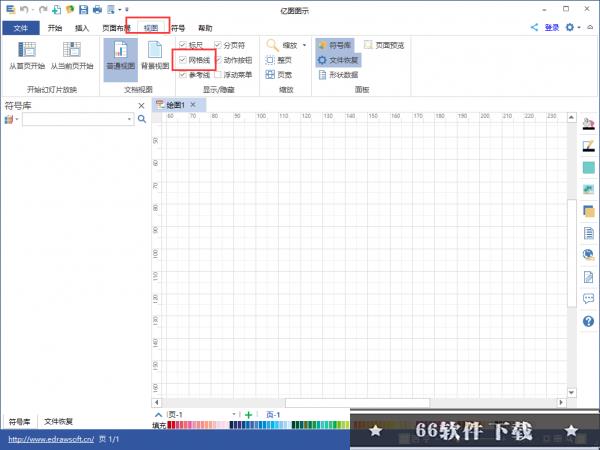The width and height of the screenshot is (600, 450).
Task: Expand the Zoom (缩放) dropdown arrow
Action: coord(305,45)
